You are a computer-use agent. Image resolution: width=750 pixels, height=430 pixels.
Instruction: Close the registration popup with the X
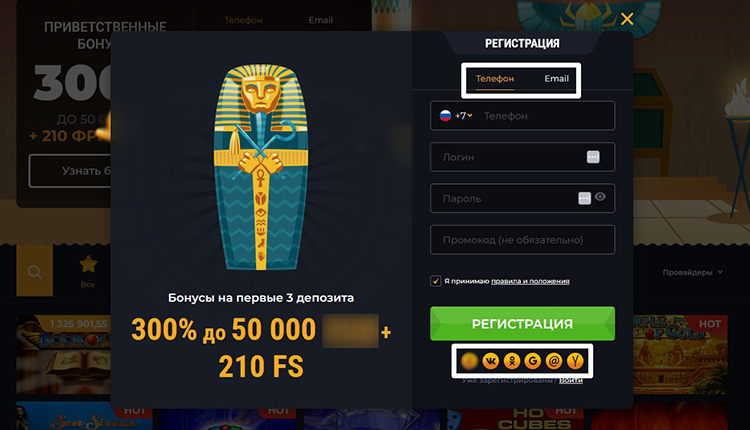(x=627, y=19)
